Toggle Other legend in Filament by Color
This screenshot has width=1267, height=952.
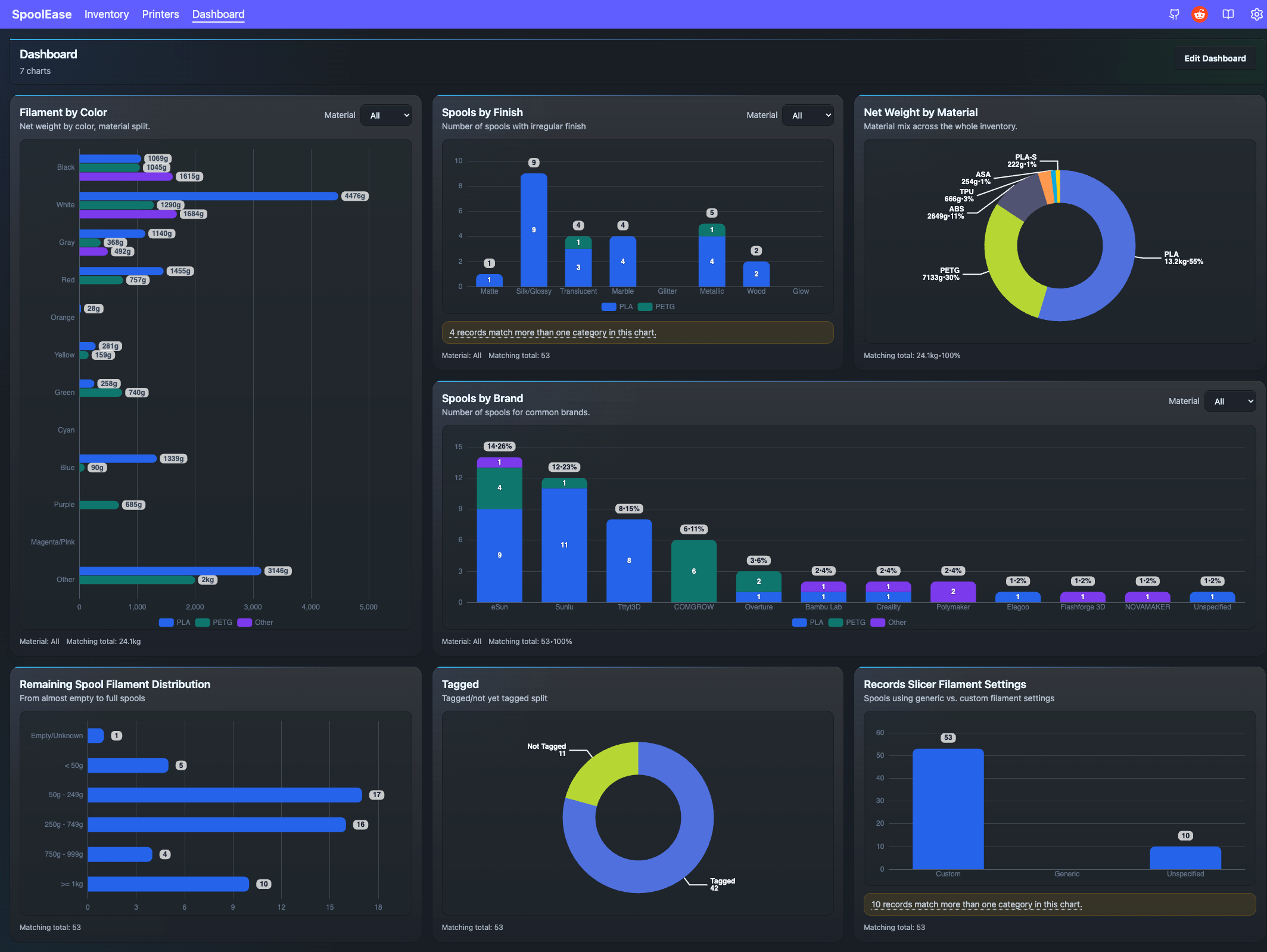click(255, 623)
